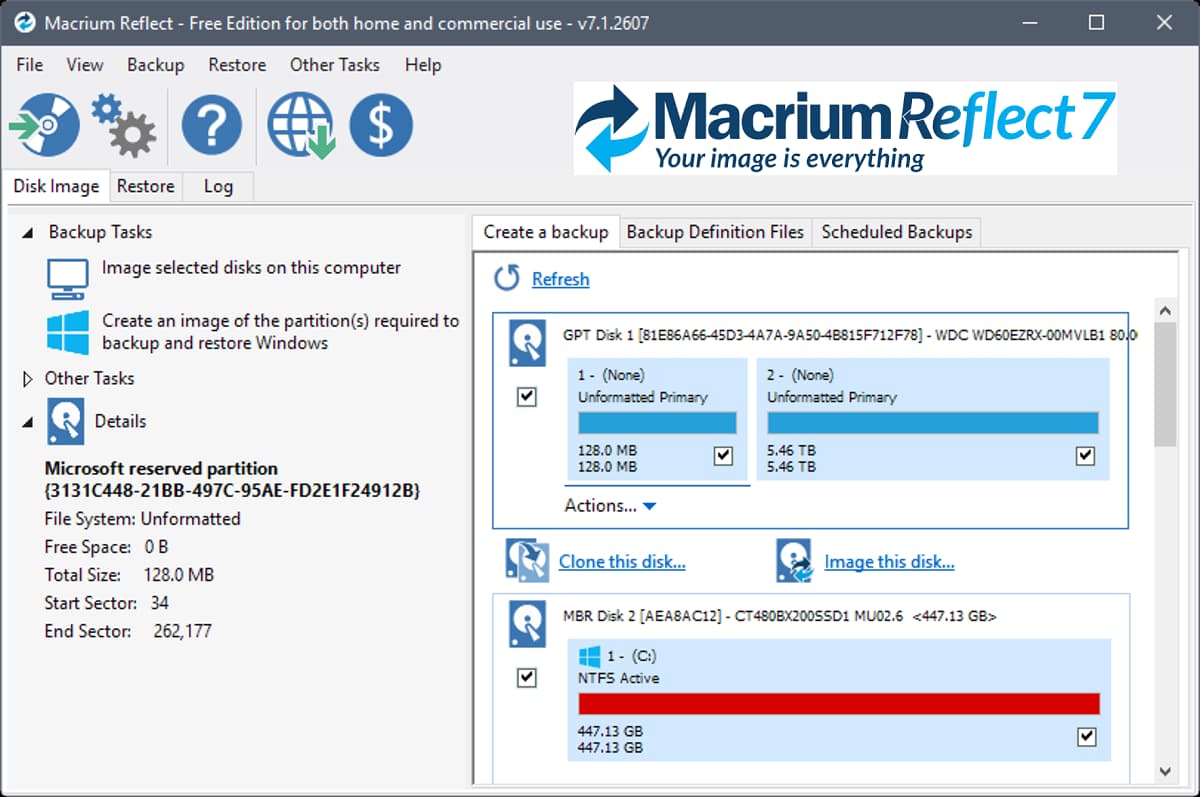Click the Details hard disk icon

tap(66, 421)
